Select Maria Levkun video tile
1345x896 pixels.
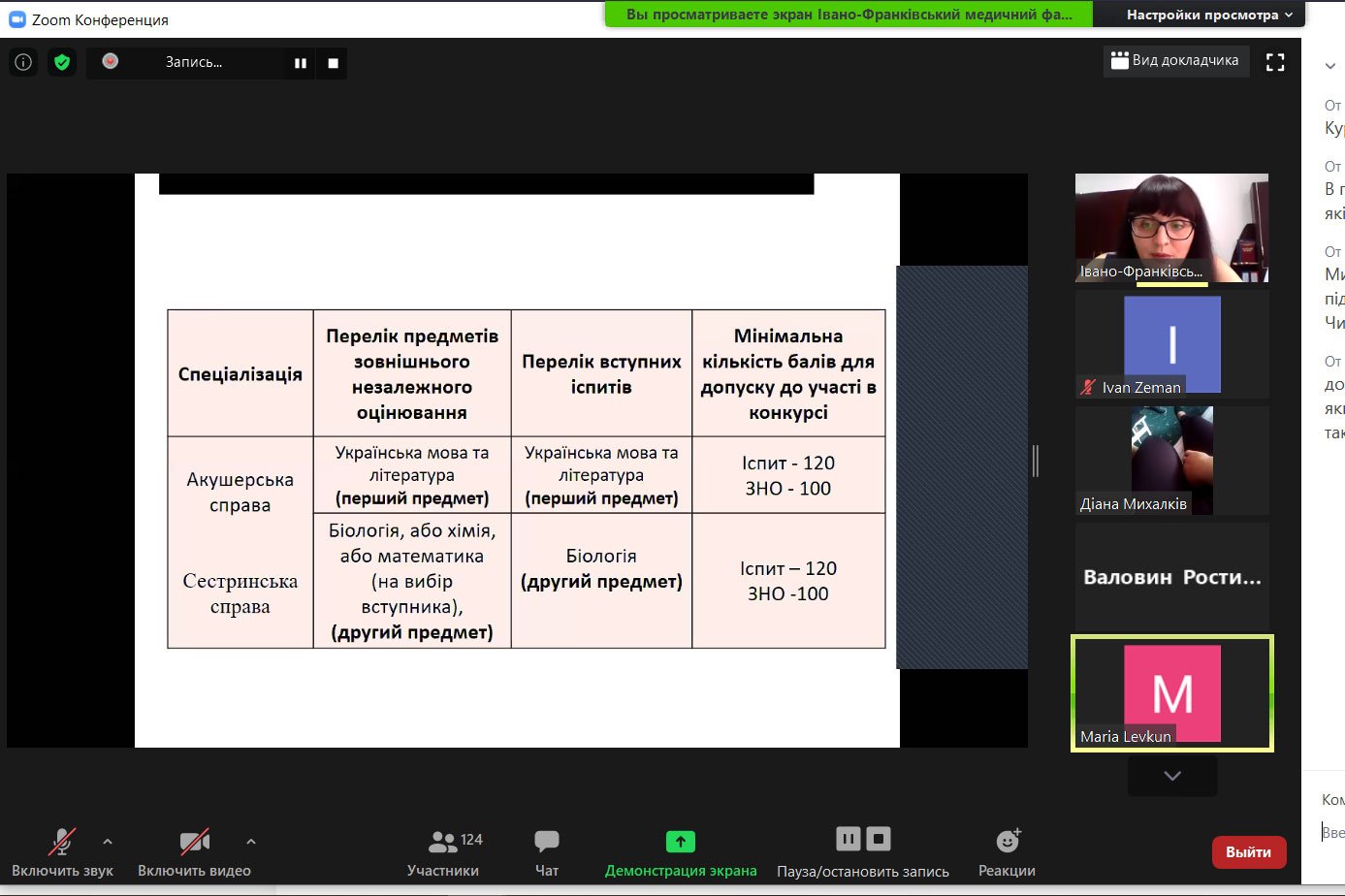[1171, 693]
